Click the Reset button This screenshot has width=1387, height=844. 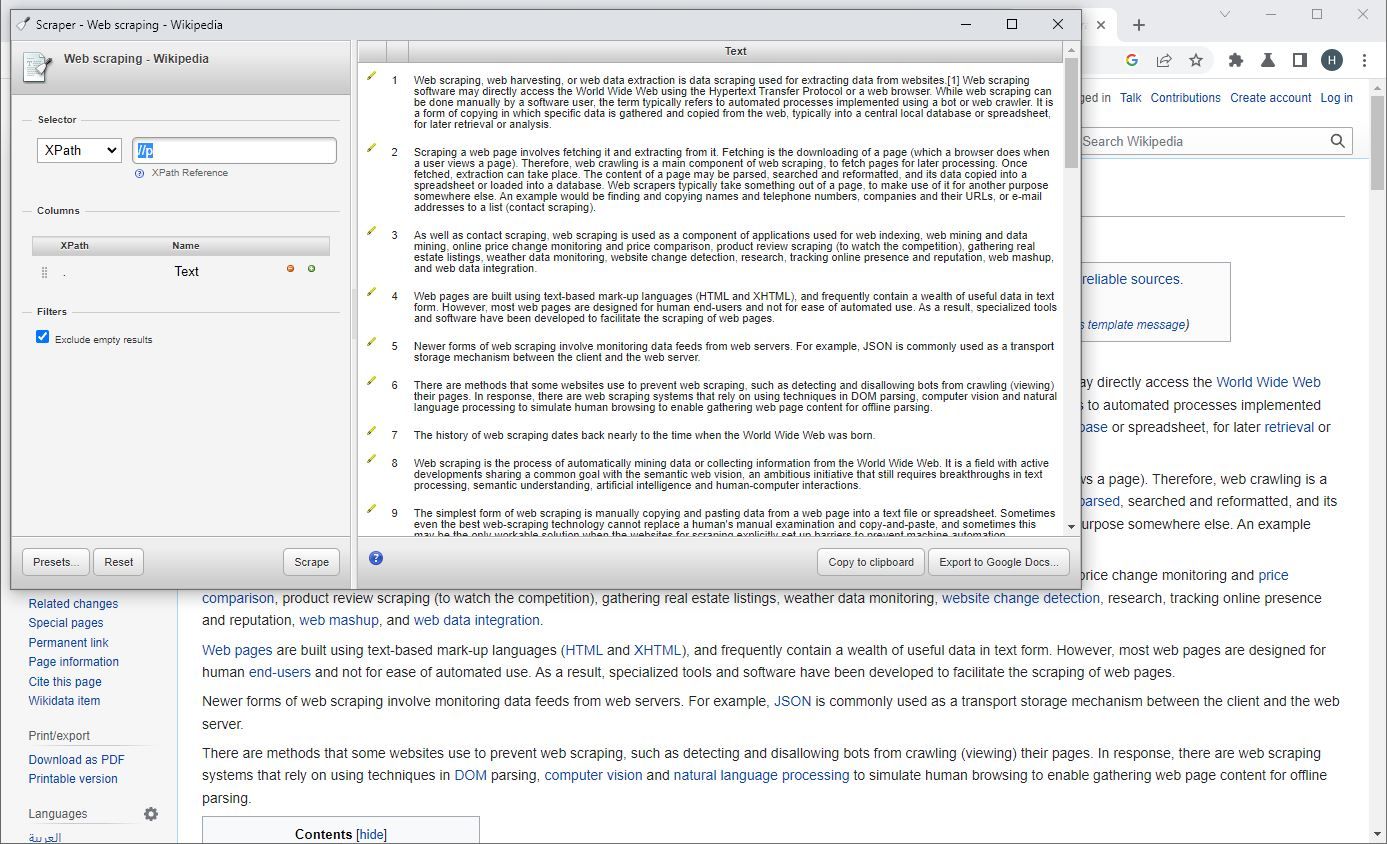(119, 562)
